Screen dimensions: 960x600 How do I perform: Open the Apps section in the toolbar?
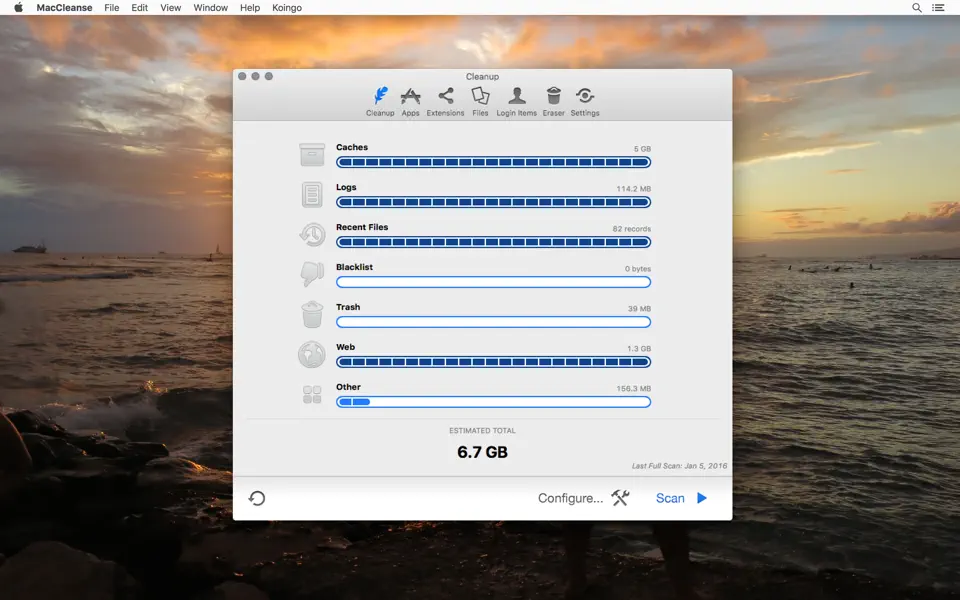pos(410,97)
